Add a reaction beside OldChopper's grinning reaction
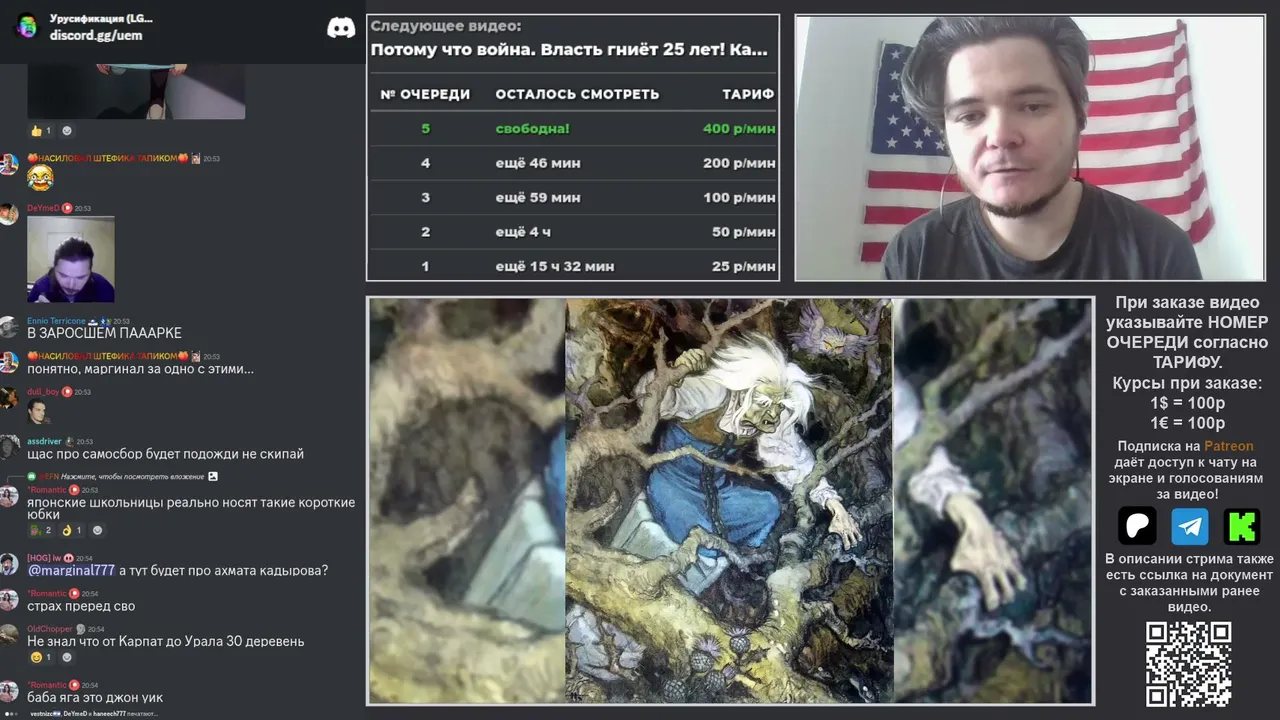This screenshot has width=1280, height=720. coord(67,657)
